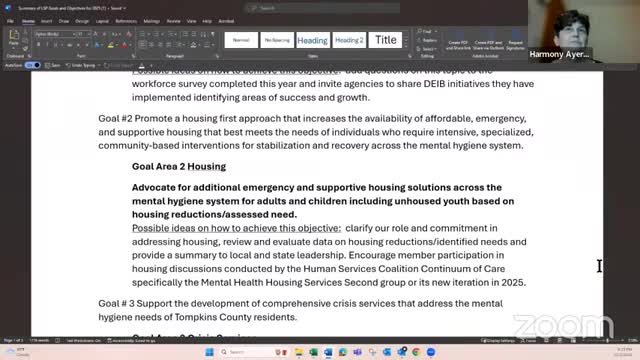Screen dimensions: 640x360
Task: Apply the Heading style
Action: click(313, 40)
